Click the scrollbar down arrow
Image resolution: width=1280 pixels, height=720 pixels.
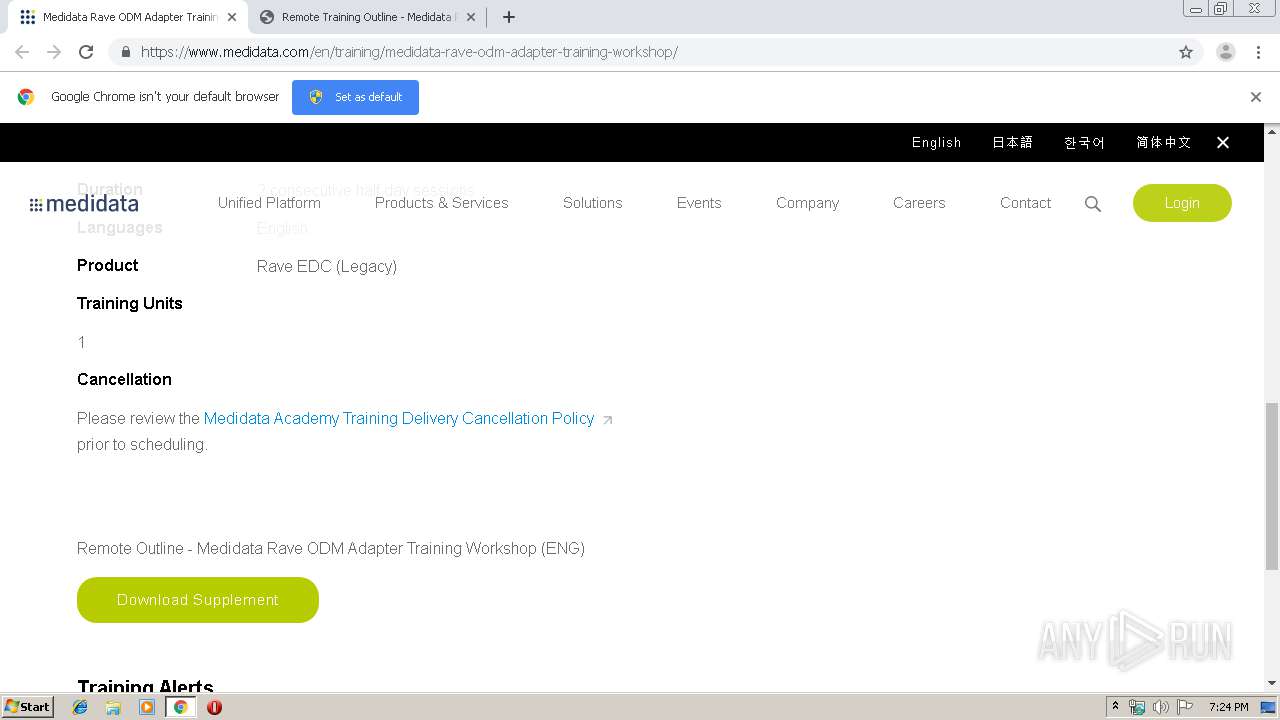[1272, 683]
